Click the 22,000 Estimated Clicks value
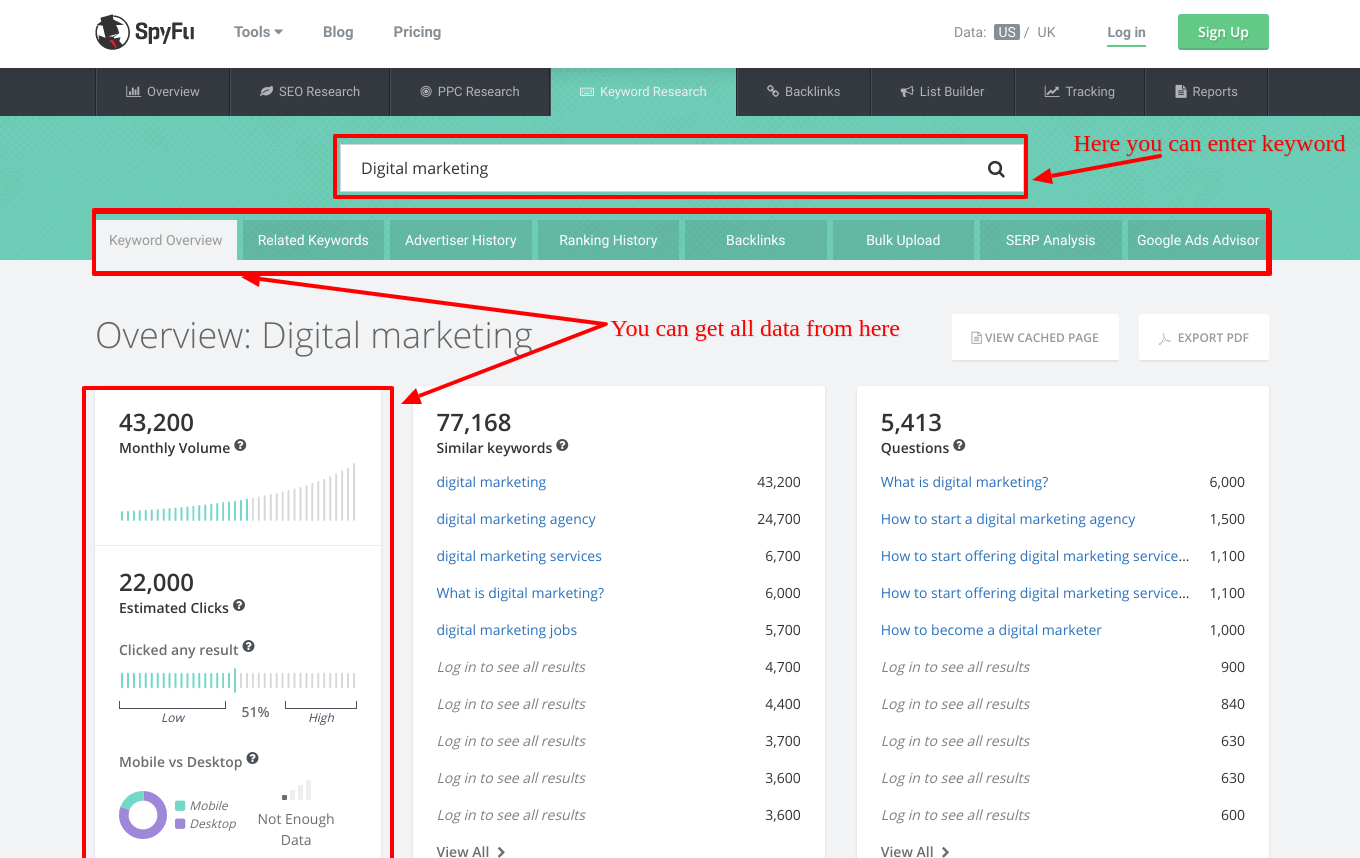This screenshot has height=858, width=1360. [x=156, y=583]
